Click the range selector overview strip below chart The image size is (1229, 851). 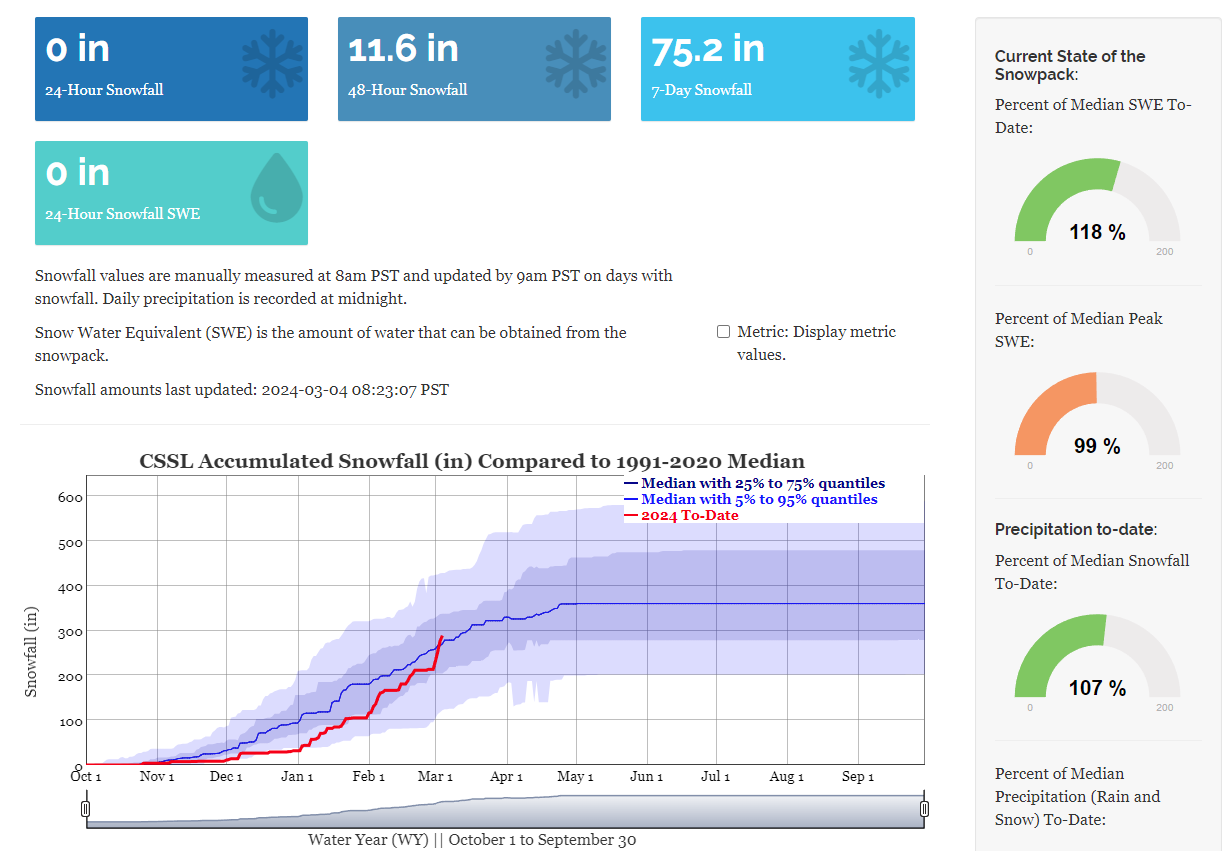tap(505, 811)
